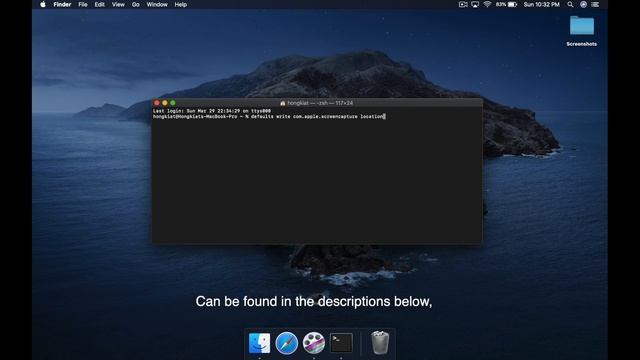
Task: Click the defaults write command text
Action: [316, 117]
